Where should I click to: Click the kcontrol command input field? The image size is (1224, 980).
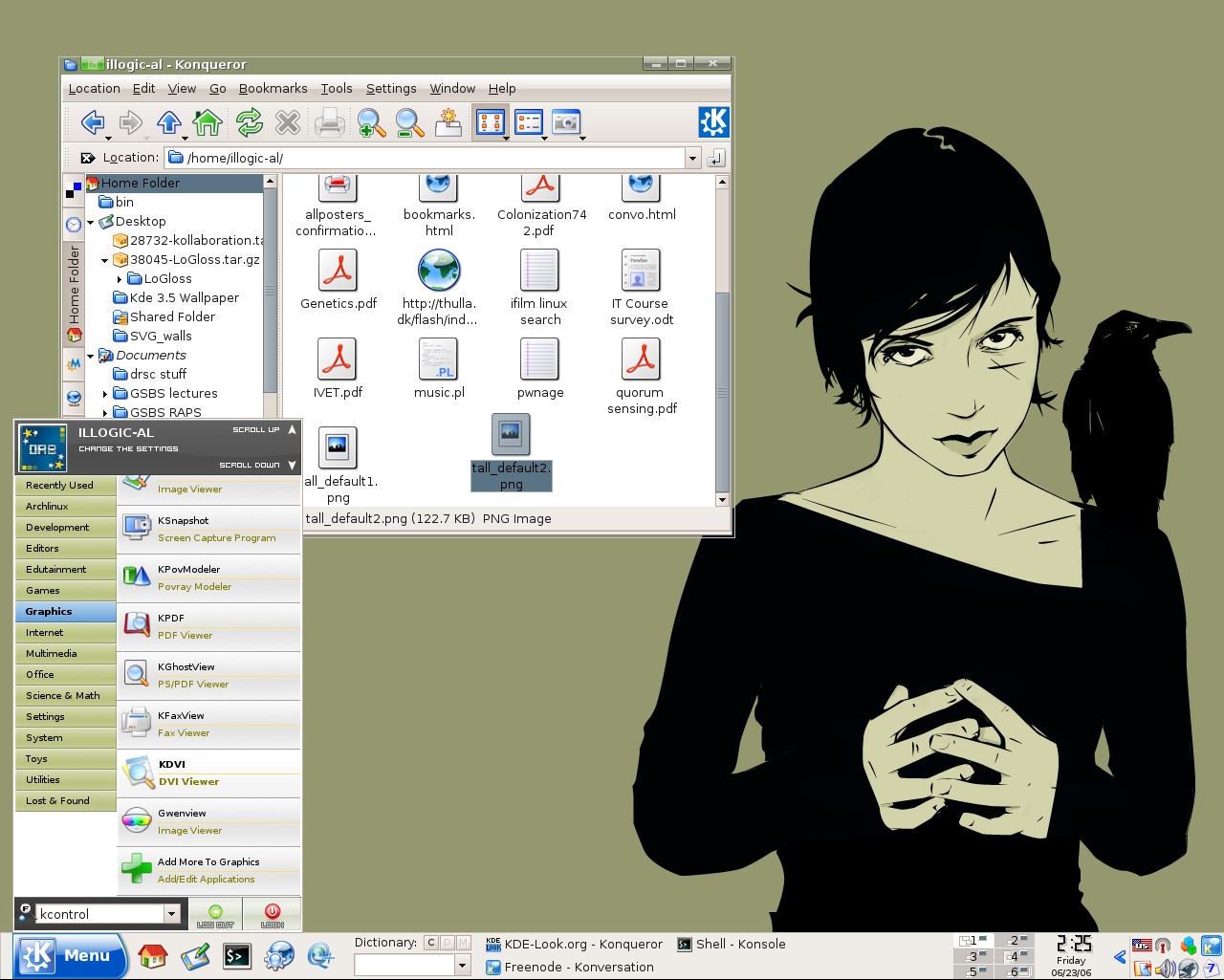coord(100,914)
